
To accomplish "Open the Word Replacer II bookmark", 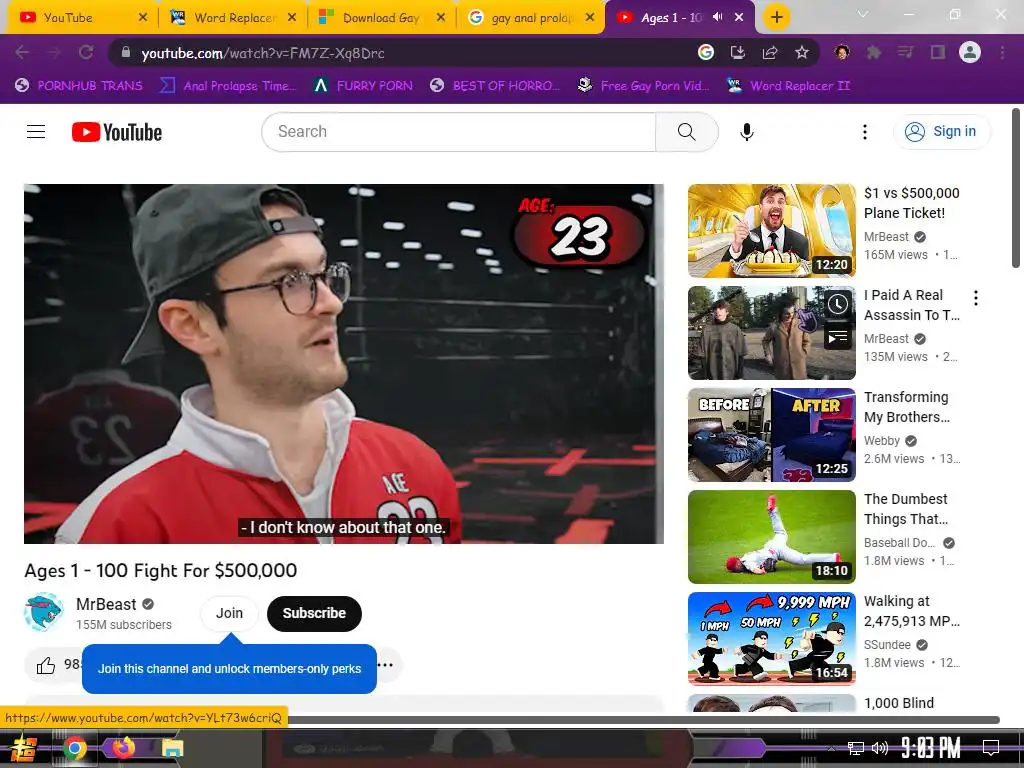I will [789, 86].
